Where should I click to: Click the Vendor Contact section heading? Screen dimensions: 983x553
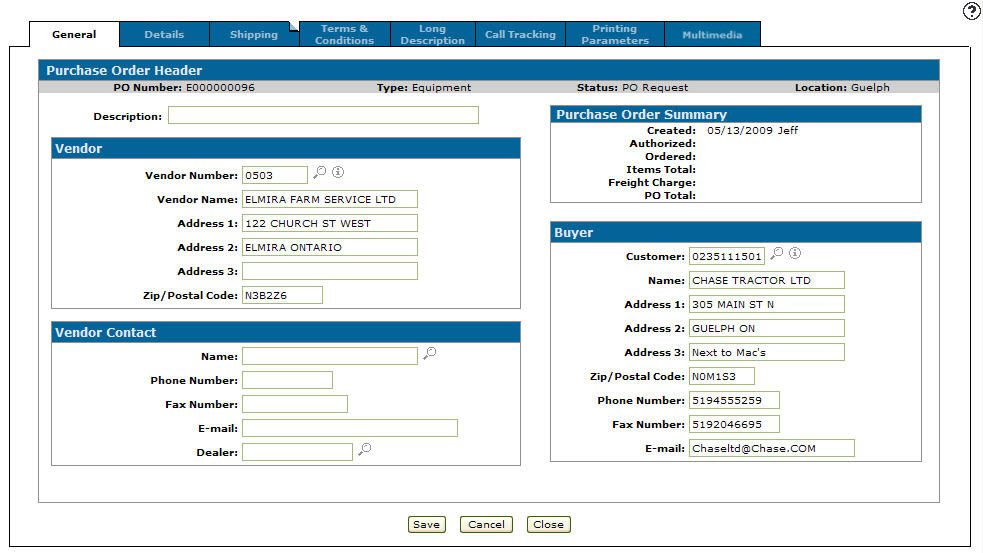pos(105,332)
